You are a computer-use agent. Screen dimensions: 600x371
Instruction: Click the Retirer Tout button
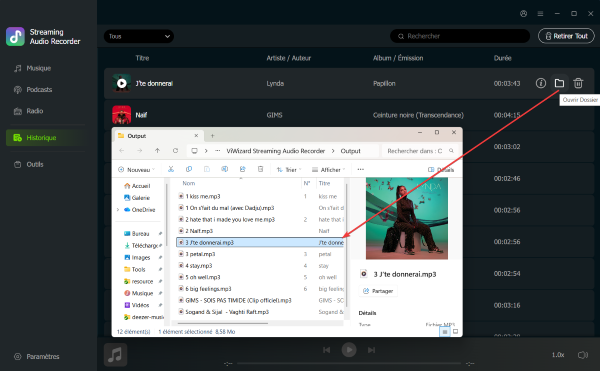[566, 36]
